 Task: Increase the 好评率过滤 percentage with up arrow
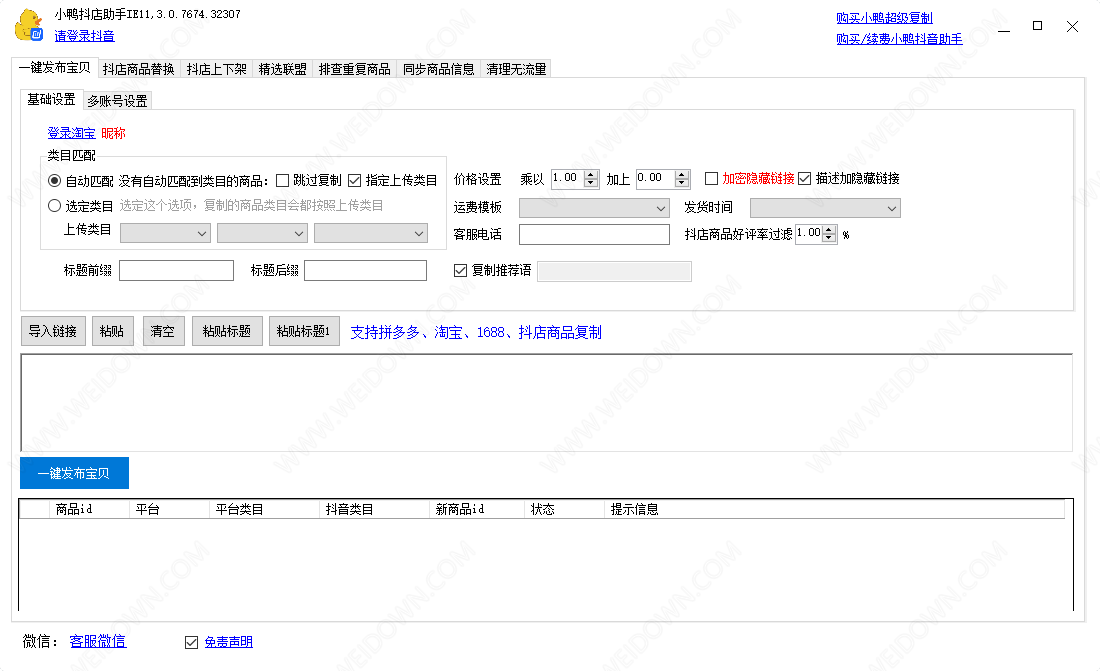(x=829, y=229)
